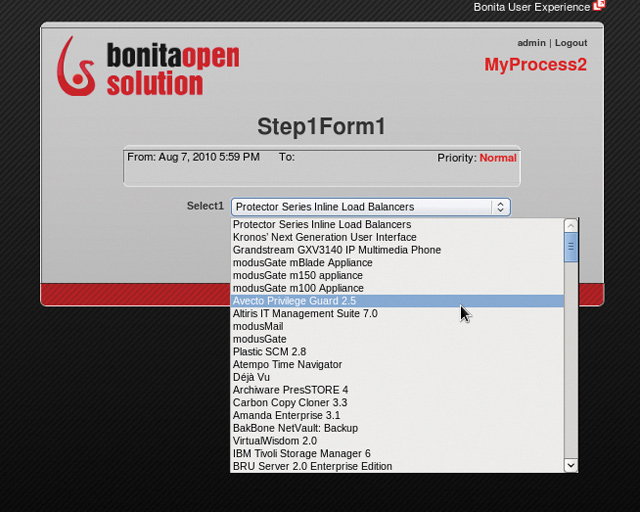
Task: Click the Normal priority value
Action: [x=498, y=158]
